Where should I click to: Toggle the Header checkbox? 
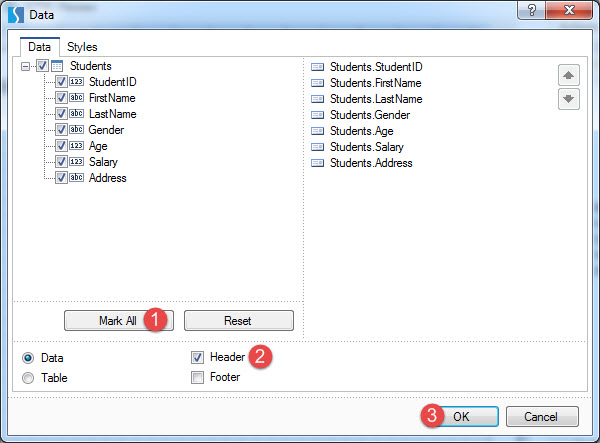coord(198,357)
